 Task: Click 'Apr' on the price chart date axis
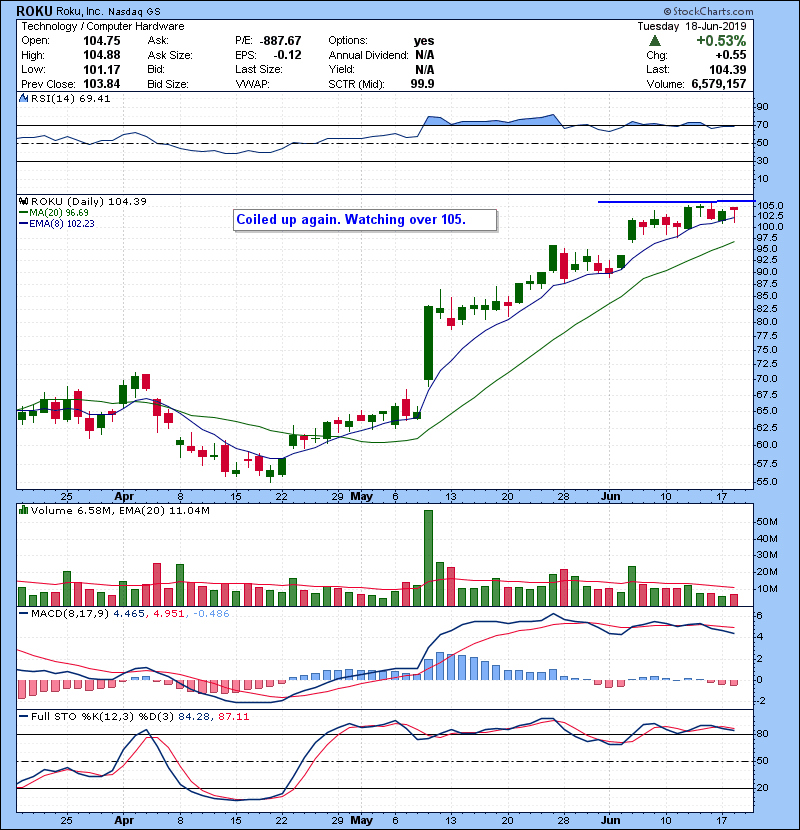124,497
